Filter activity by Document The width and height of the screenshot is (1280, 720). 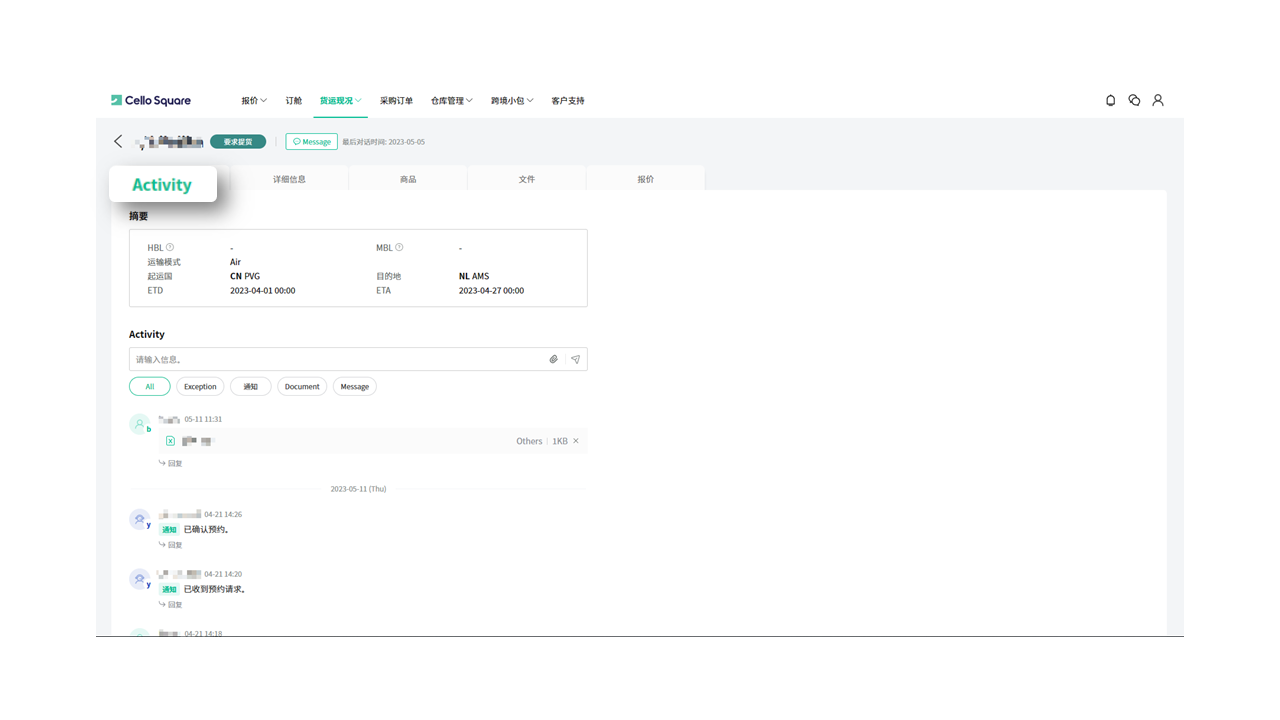tap(301, 386)
